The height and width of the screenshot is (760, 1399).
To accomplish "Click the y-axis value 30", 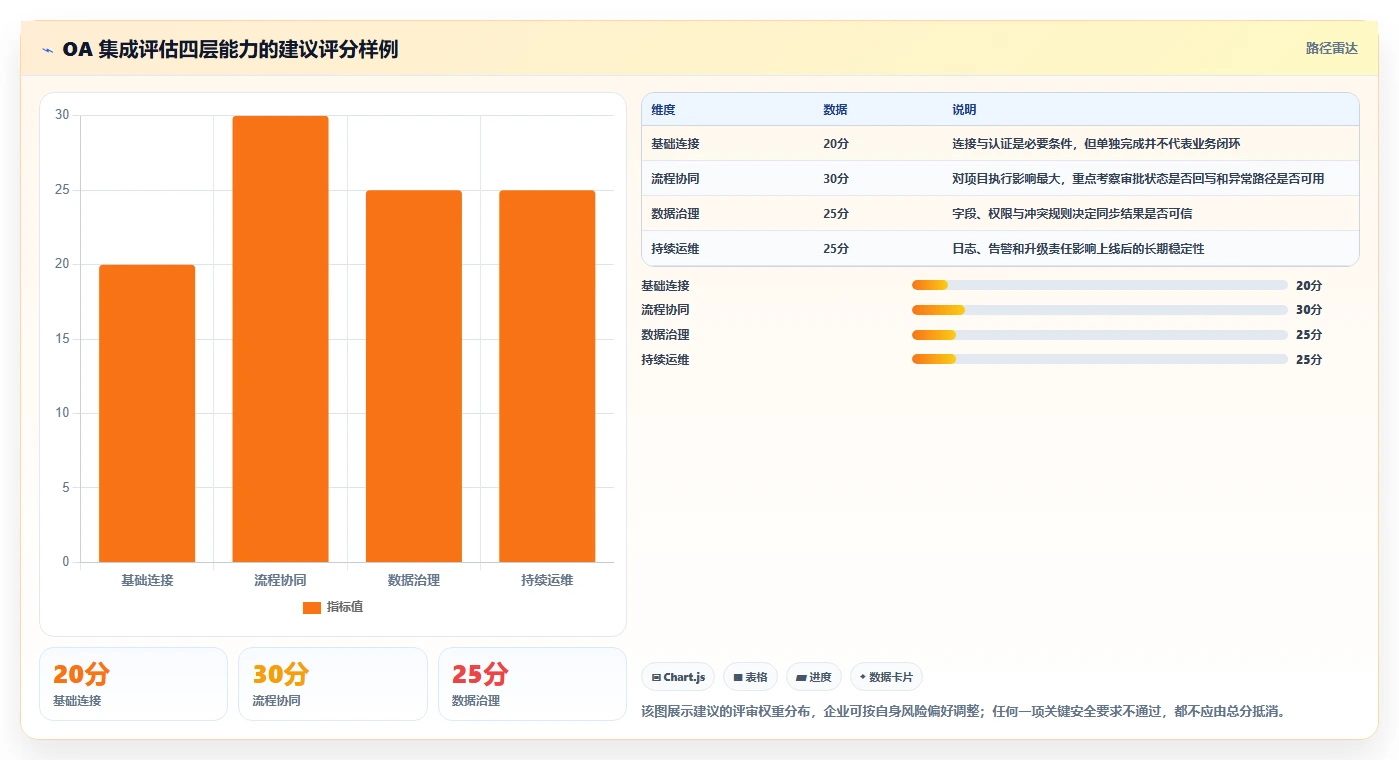I will [62, 115].
